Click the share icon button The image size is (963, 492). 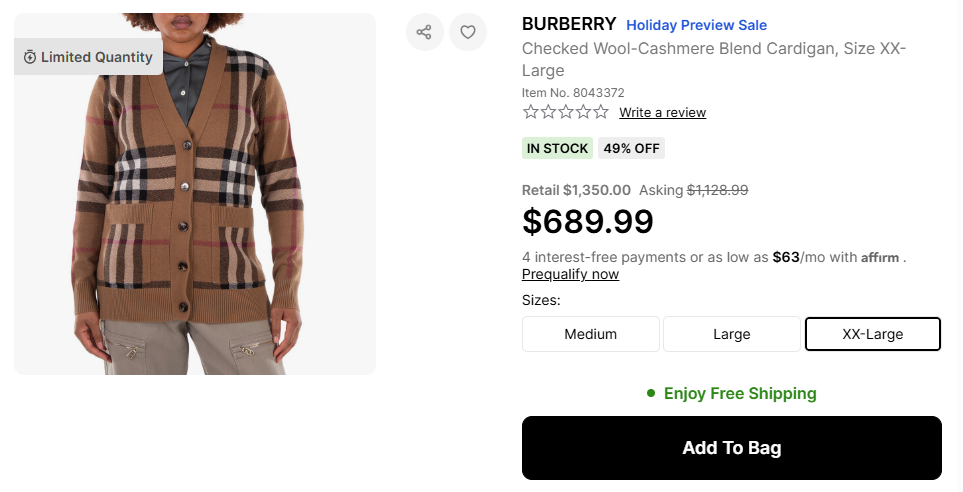pos(424,32)
